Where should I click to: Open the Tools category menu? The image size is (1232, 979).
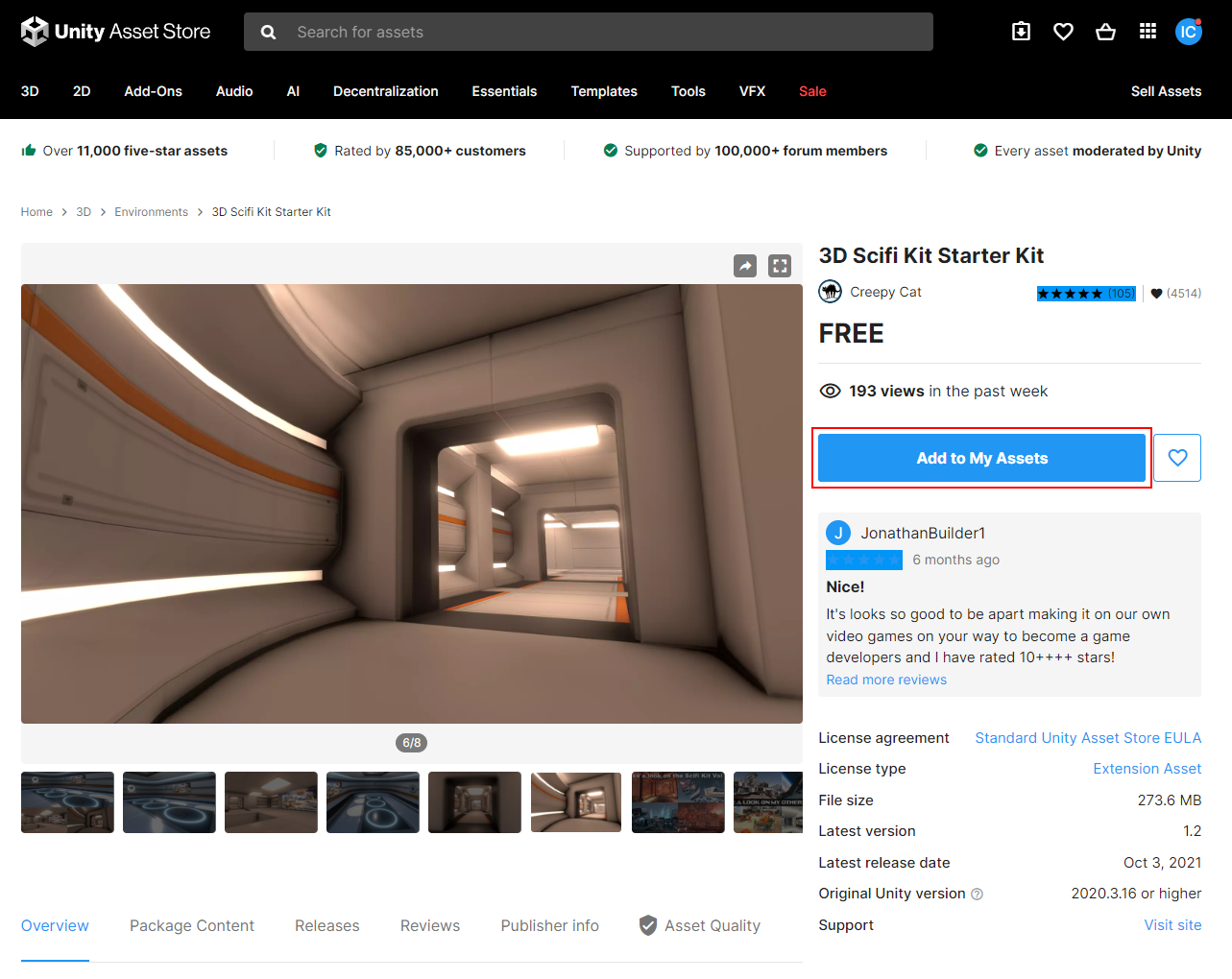(x=688, y=91)
